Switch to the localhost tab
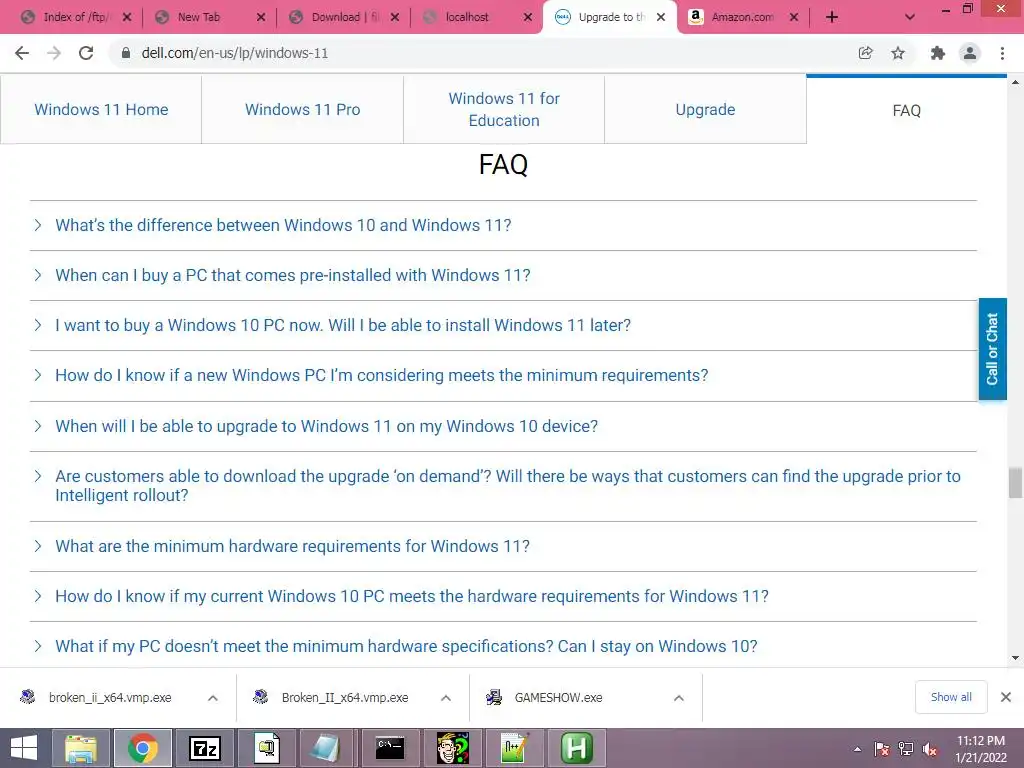Viewport: 1024px width, 768px height. click(x=467, y=17)
